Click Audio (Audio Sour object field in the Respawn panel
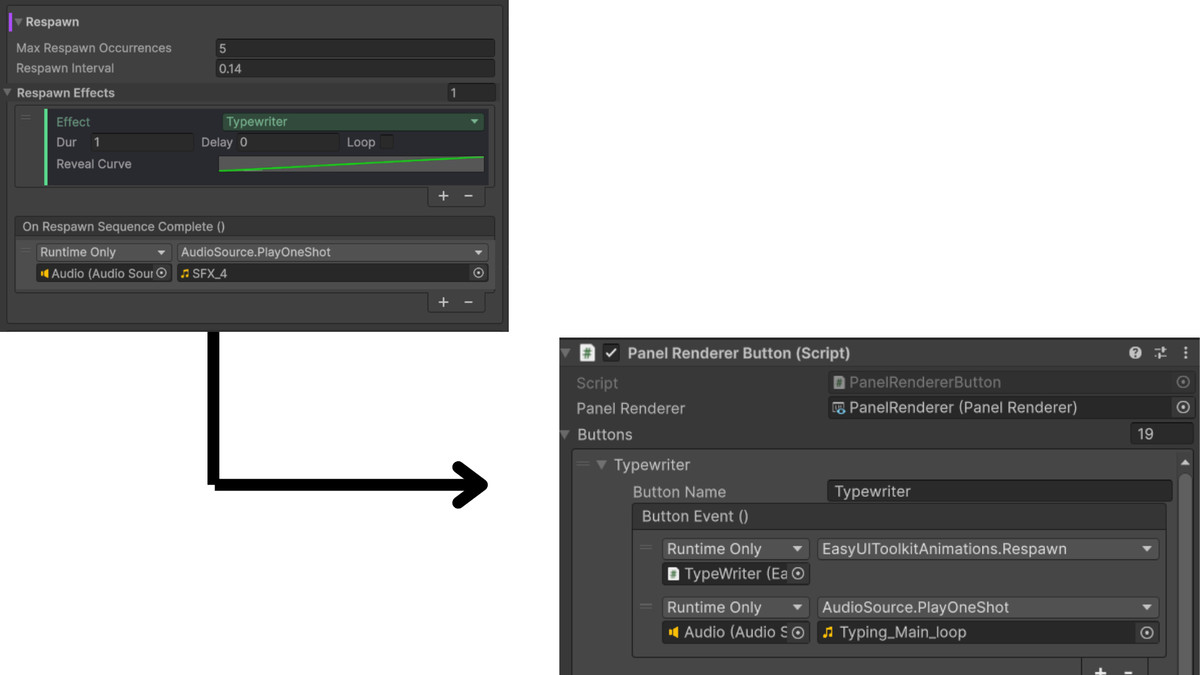 (96, 273)
